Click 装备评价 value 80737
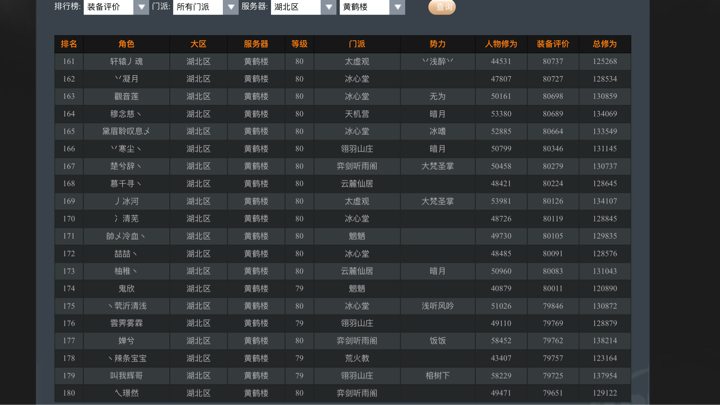 tap(553, 62)
